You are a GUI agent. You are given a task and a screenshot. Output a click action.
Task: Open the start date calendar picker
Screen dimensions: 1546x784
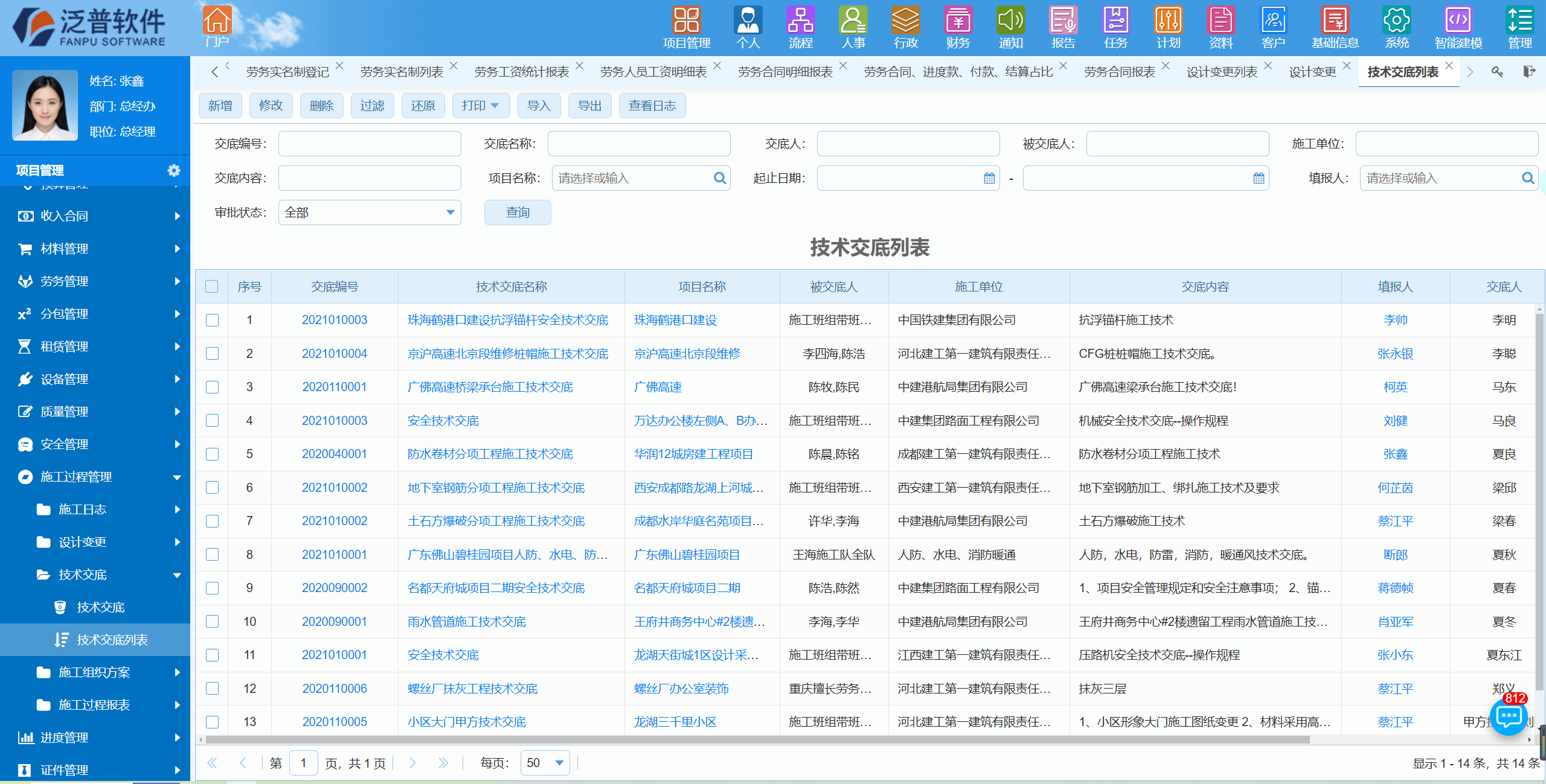[989, 178]
